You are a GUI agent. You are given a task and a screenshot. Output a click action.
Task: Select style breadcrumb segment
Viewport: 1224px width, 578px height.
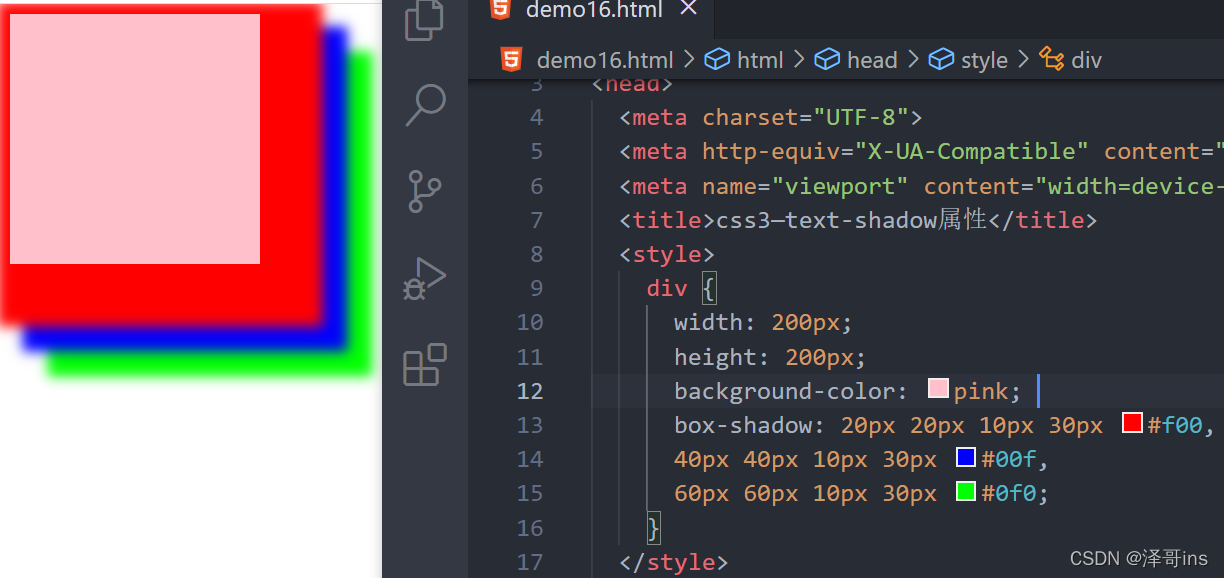pos(984,60)
